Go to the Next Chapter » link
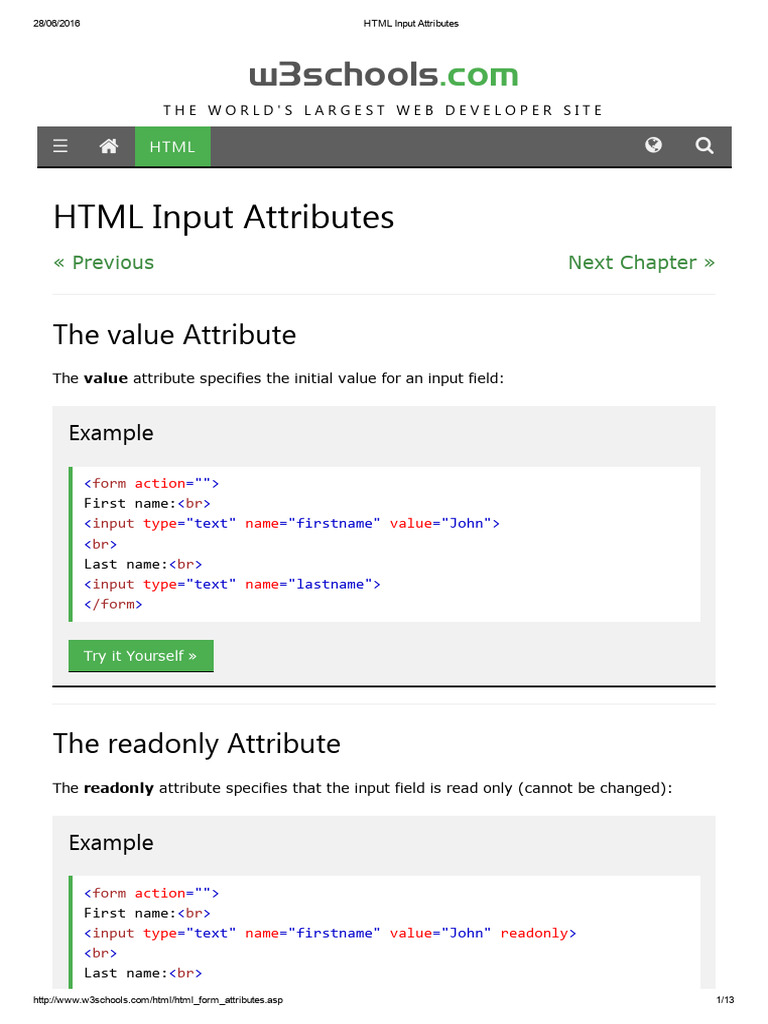 point(641,262)
